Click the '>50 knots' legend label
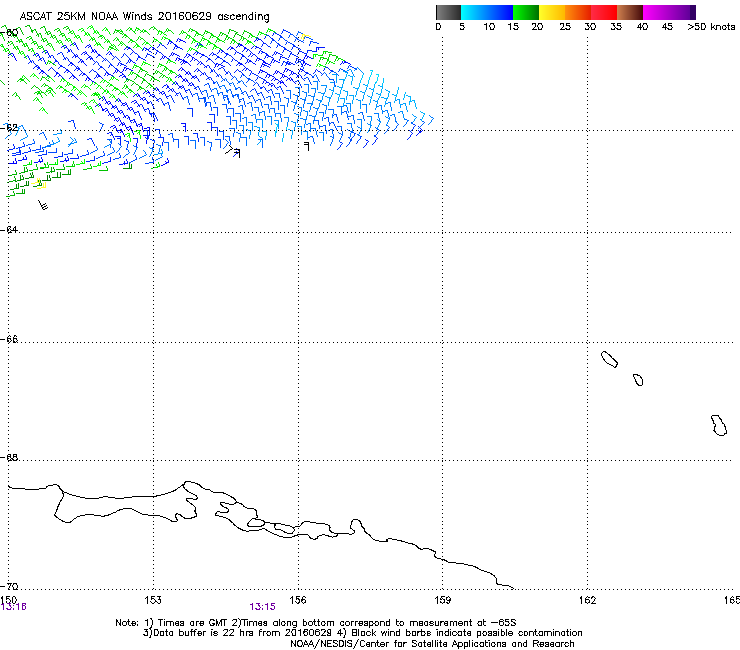 711,26
